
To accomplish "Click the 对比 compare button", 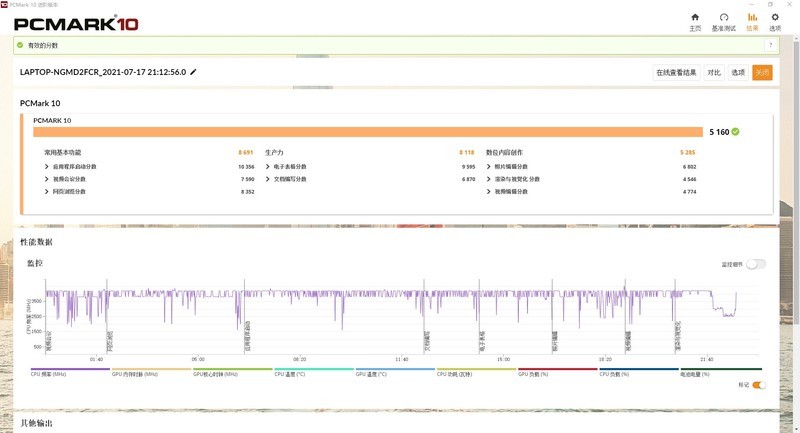I will point(714,72).
